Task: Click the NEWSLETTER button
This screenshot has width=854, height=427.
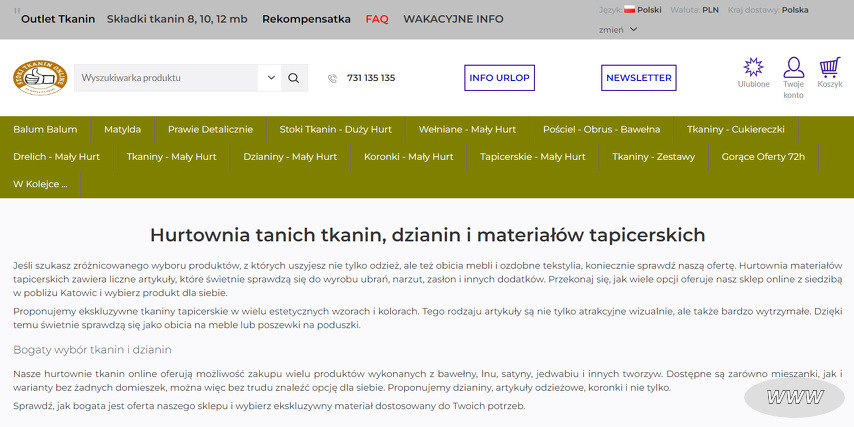Action: tap(639, 78)
